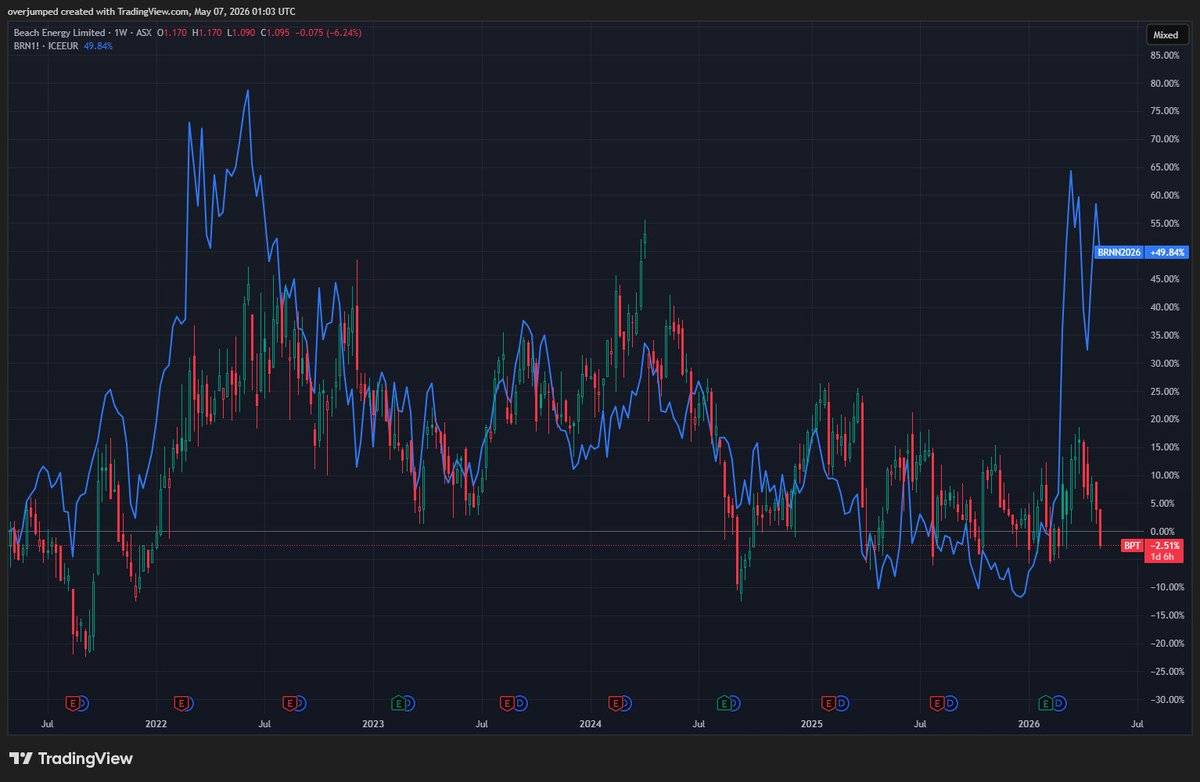The image size is (1200, 782).
Task: Click the green earnings marker just after 2023
Action: tap(398, 703)
